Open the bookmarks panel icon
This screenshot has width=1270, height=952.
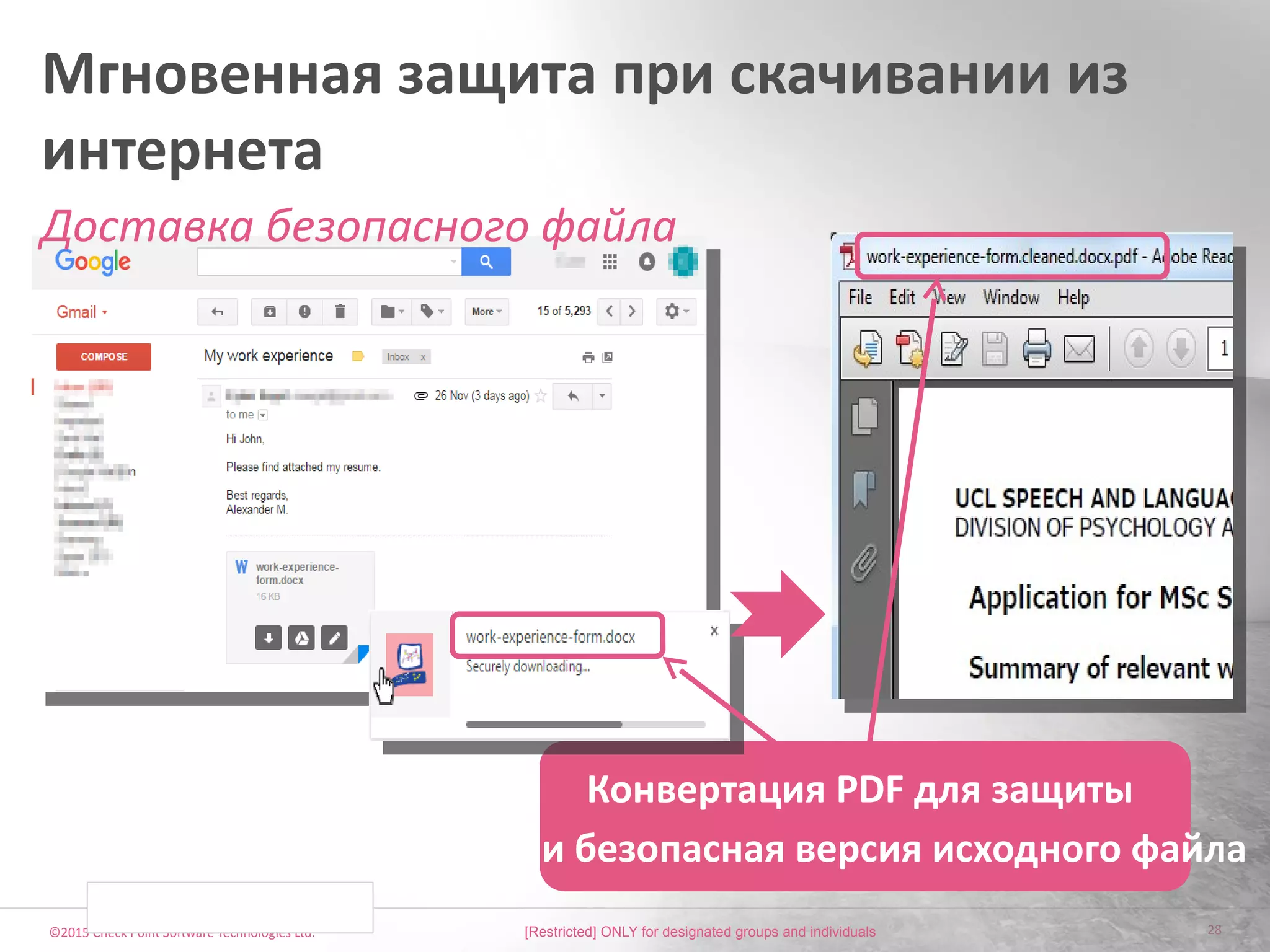[x=864, y=489]
